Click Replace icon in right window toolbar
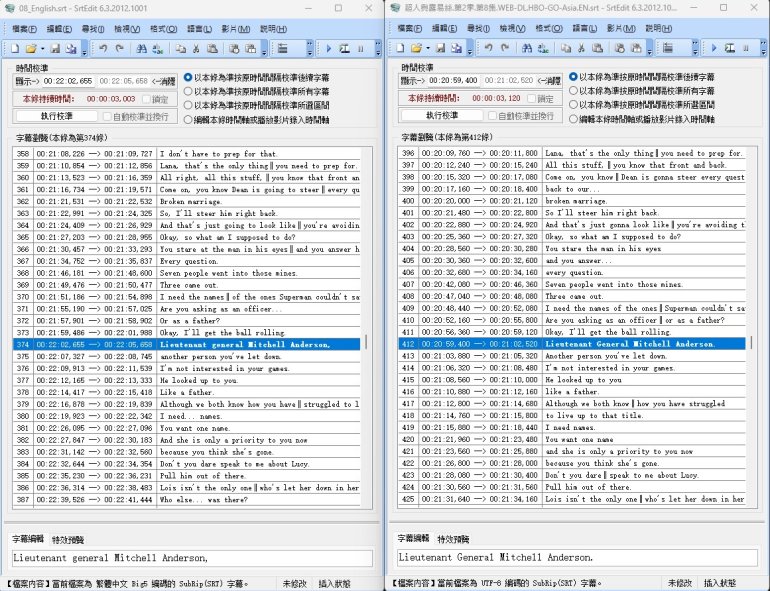Image resolution: width=770 pixels, height=591 pixels. [543, 48]
